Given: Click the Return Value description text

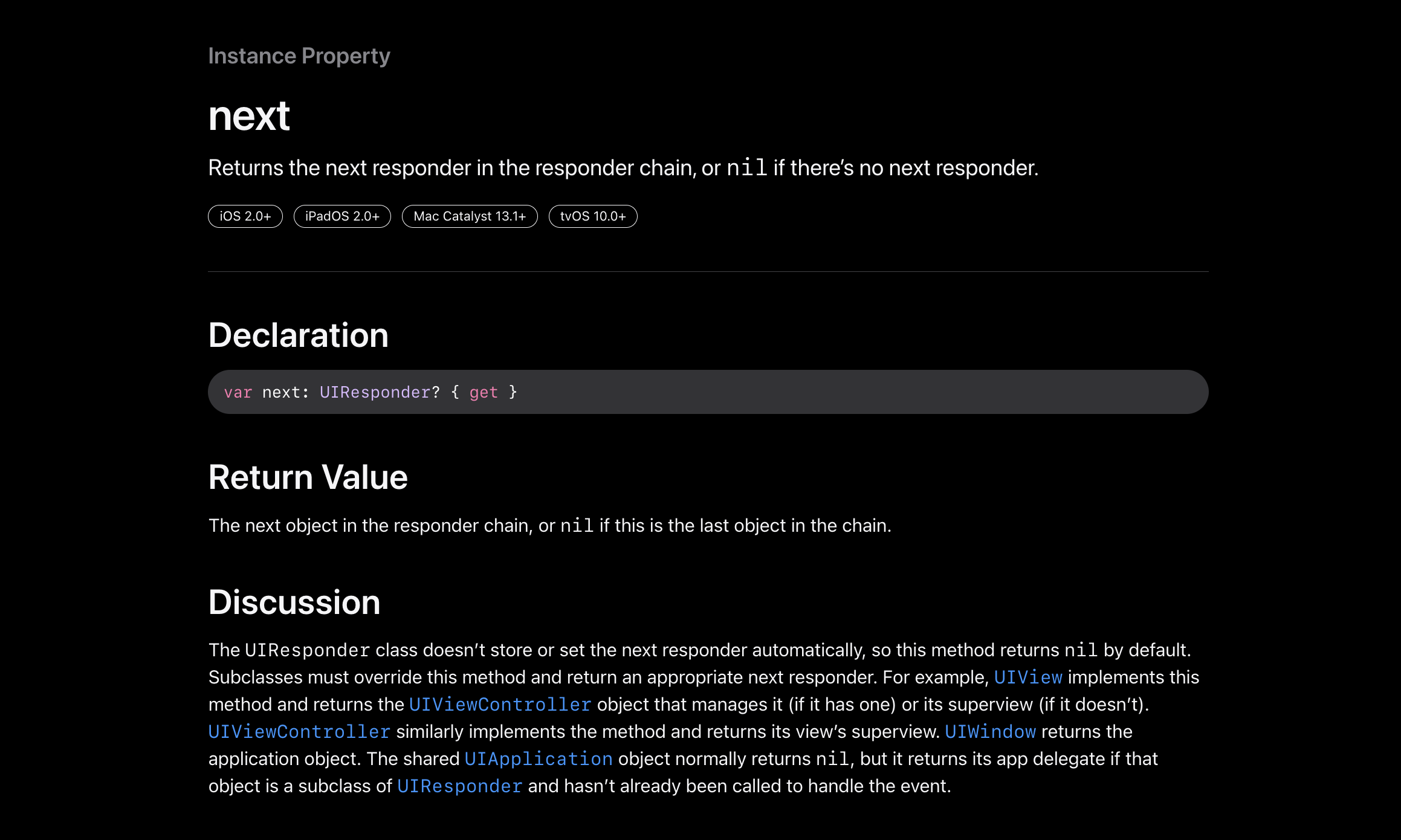Looking at the screenshot, I should click(549, 526).
